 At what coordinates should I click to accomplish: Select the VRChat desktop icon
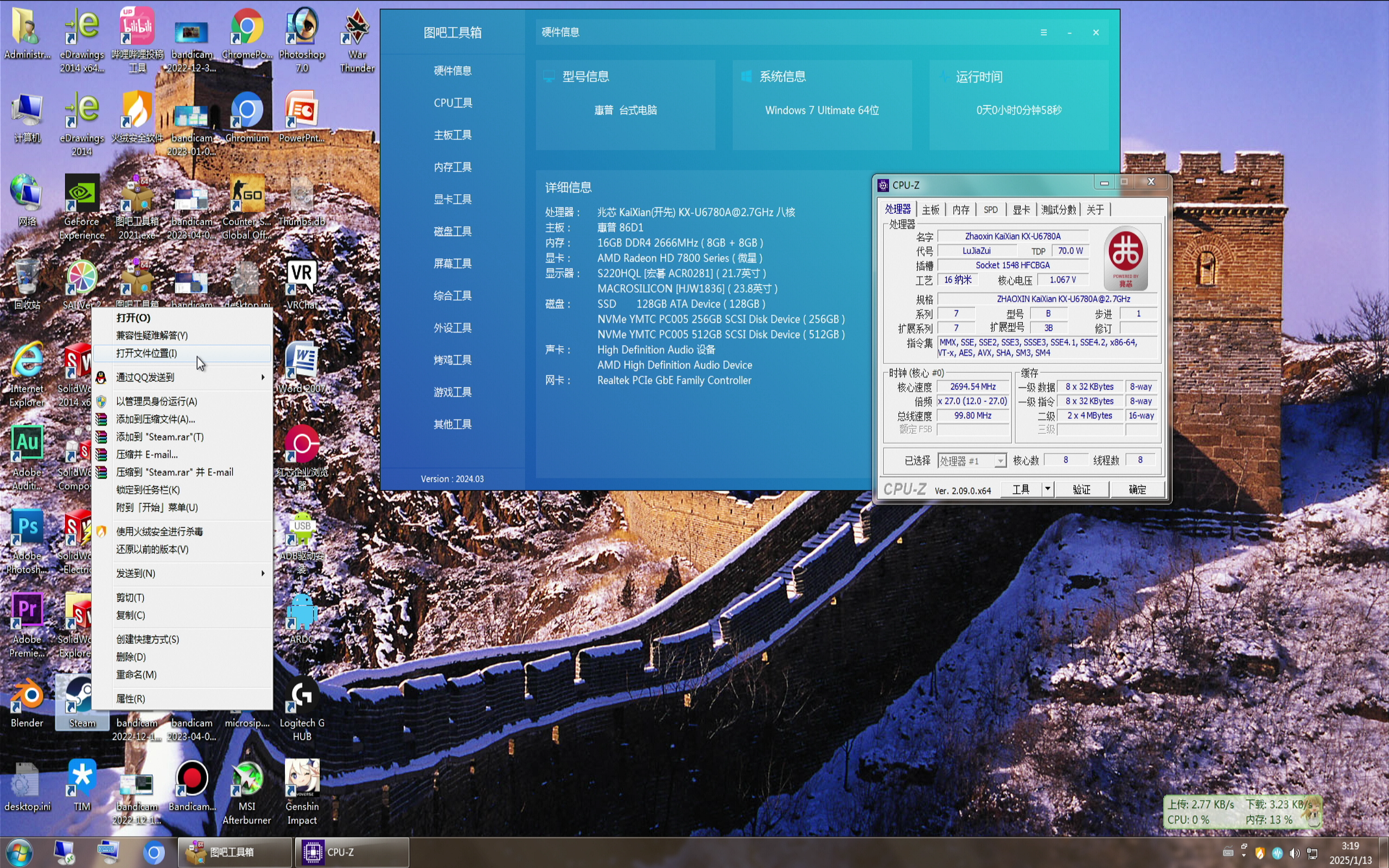coord(302,285)
